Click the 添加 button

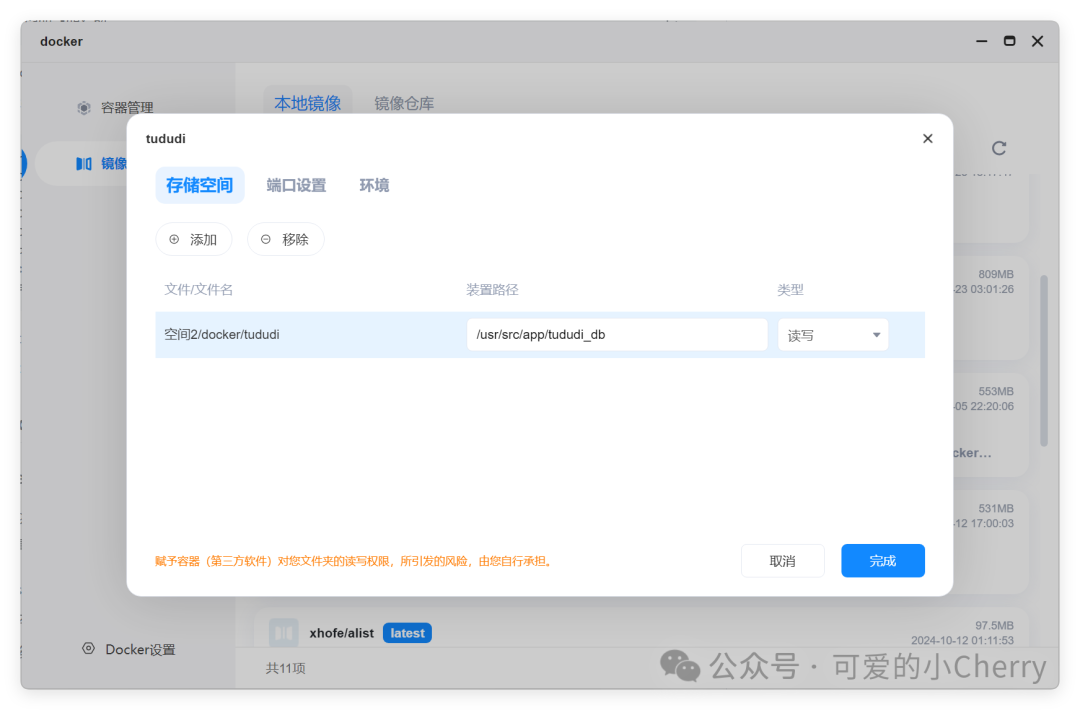pyautogui.click(x=194, y=239)
